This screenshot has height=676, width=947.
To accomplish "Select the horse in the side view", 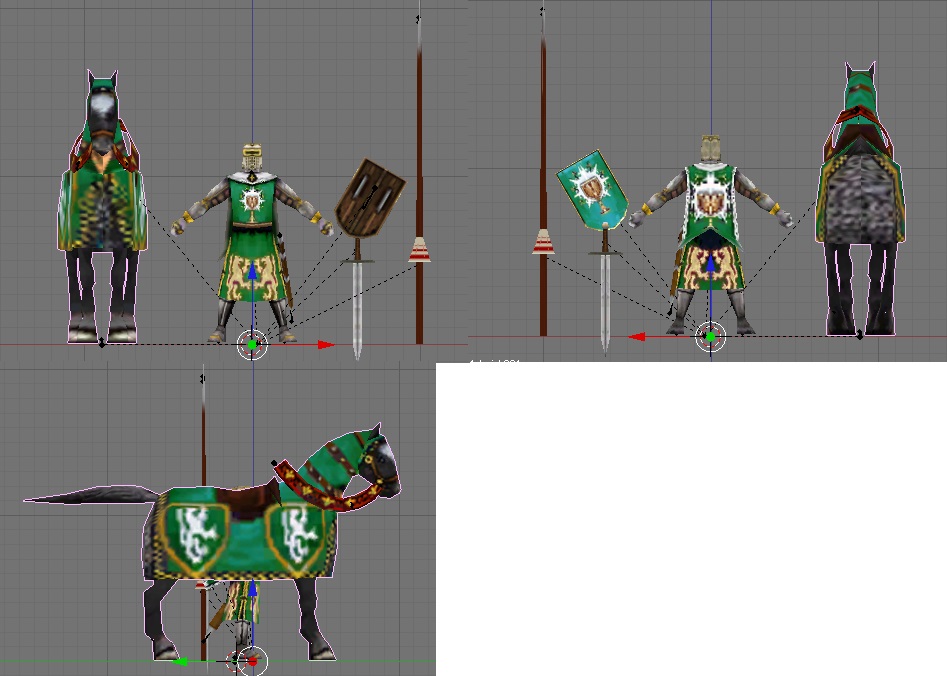I will (211, 541).
